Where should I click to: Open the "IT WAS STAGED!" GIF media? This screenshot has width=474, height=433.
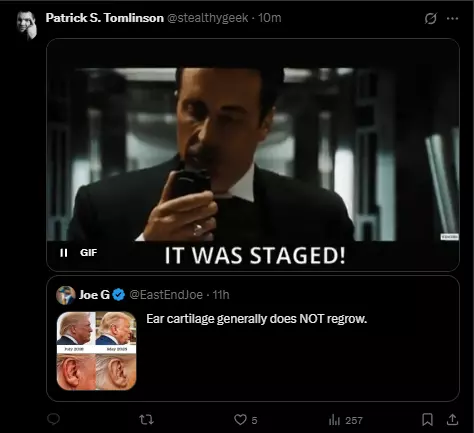[x=253, y=155]
